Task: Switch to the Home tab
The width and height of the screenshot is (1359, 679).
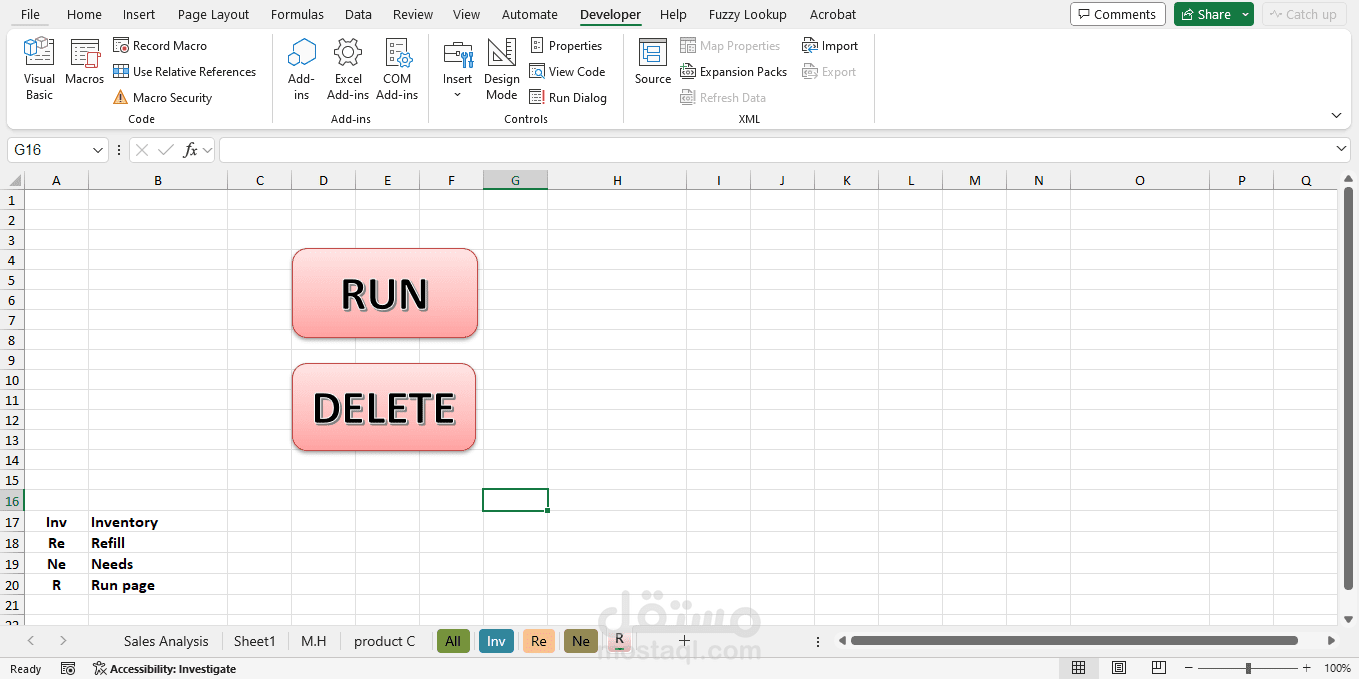Action: 84,14
